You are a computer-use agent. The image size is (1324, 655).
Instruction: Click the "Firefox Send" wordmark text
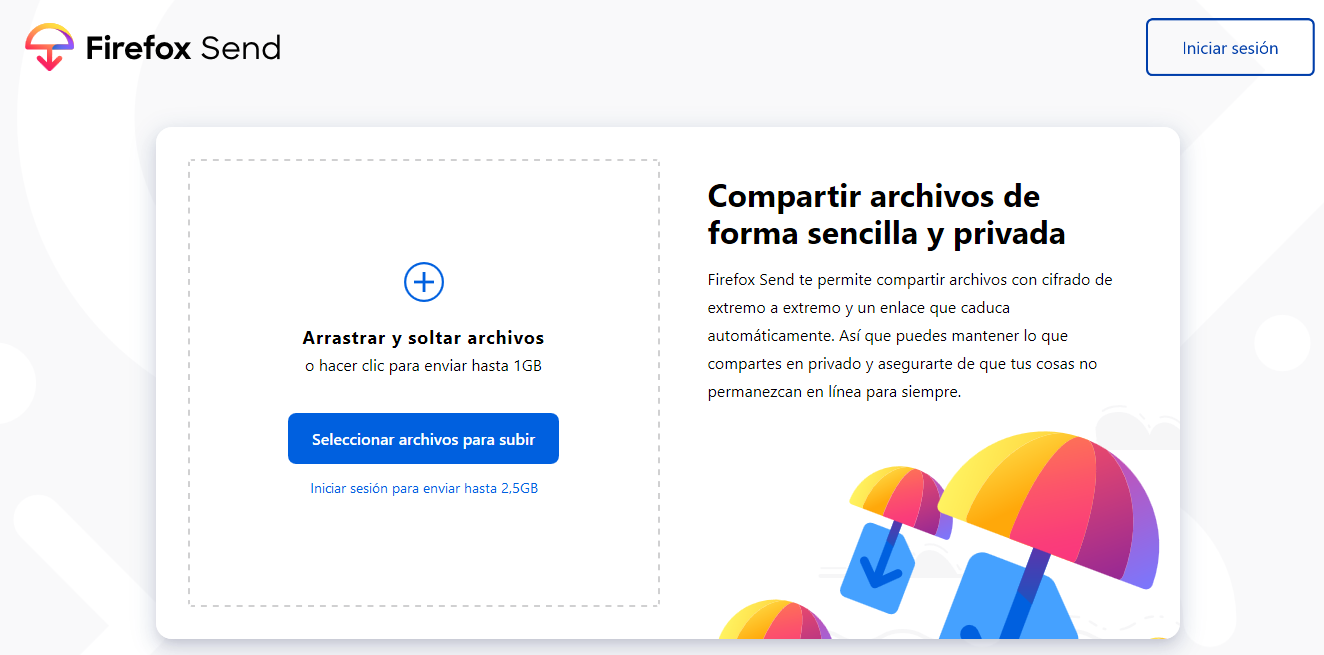coord(183,48)
